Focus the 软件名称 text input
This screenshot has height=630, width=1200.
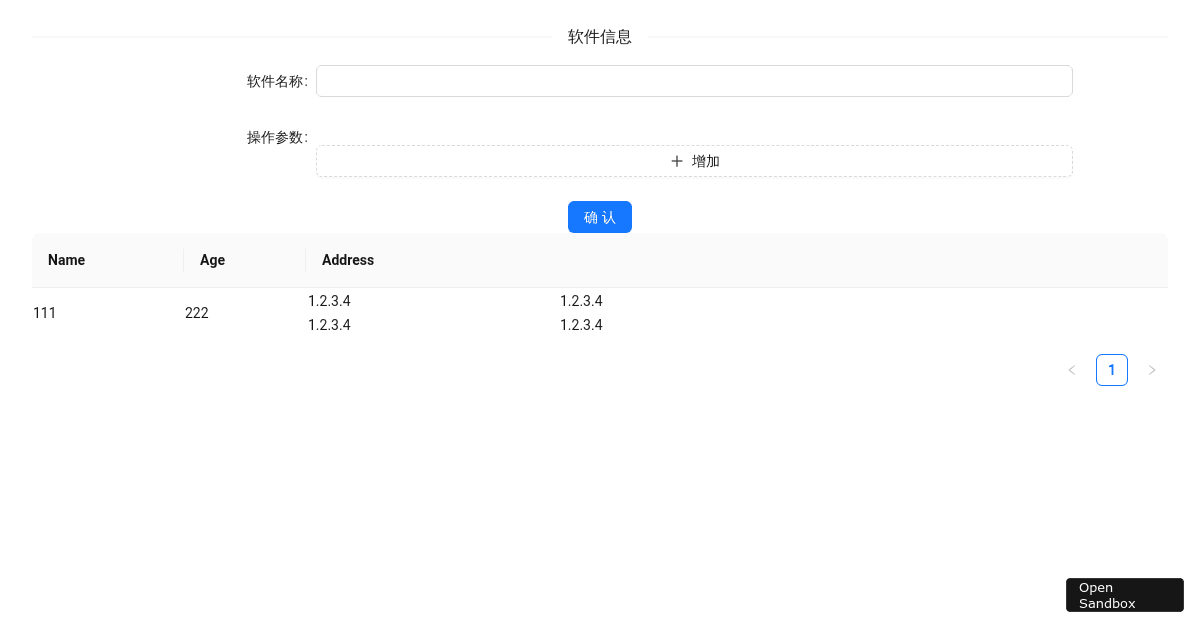[x=694, y=81]
